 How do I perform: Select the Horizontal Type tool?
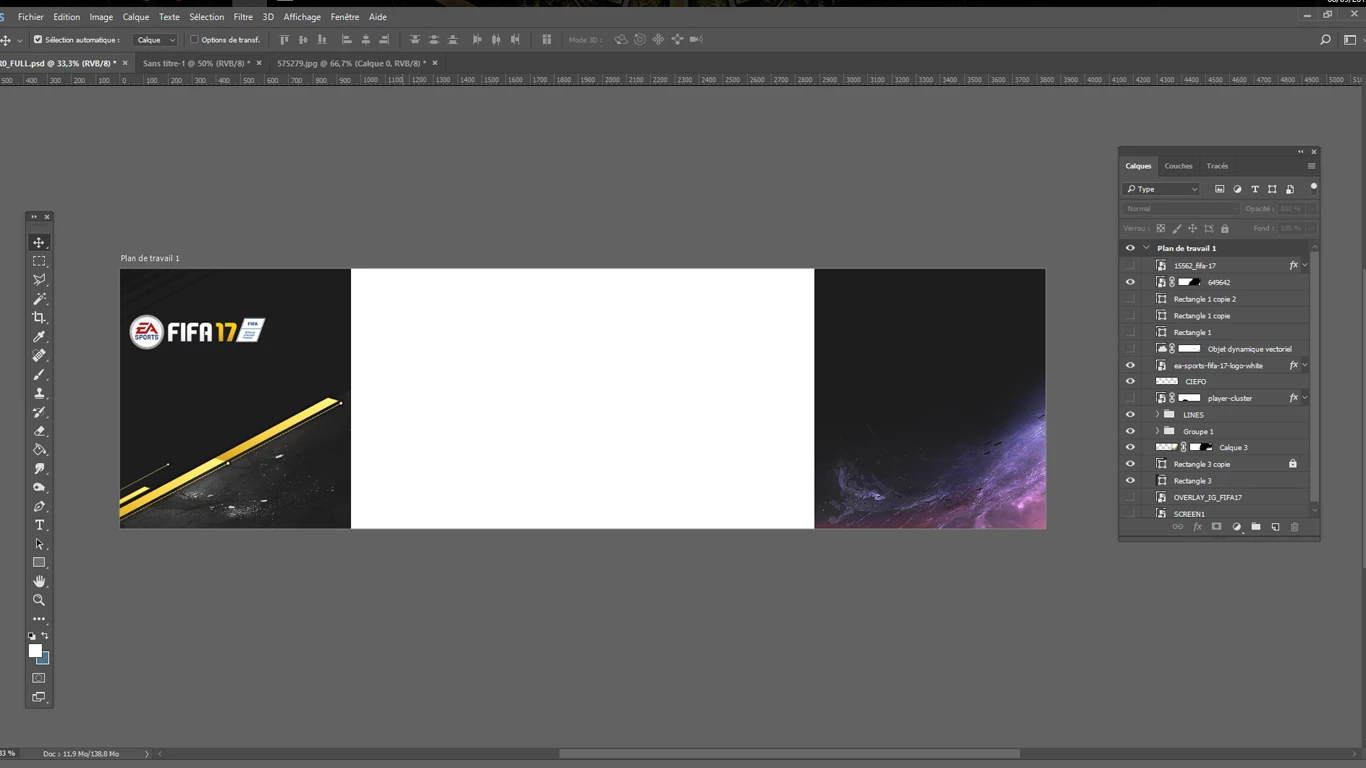point(39,525)
